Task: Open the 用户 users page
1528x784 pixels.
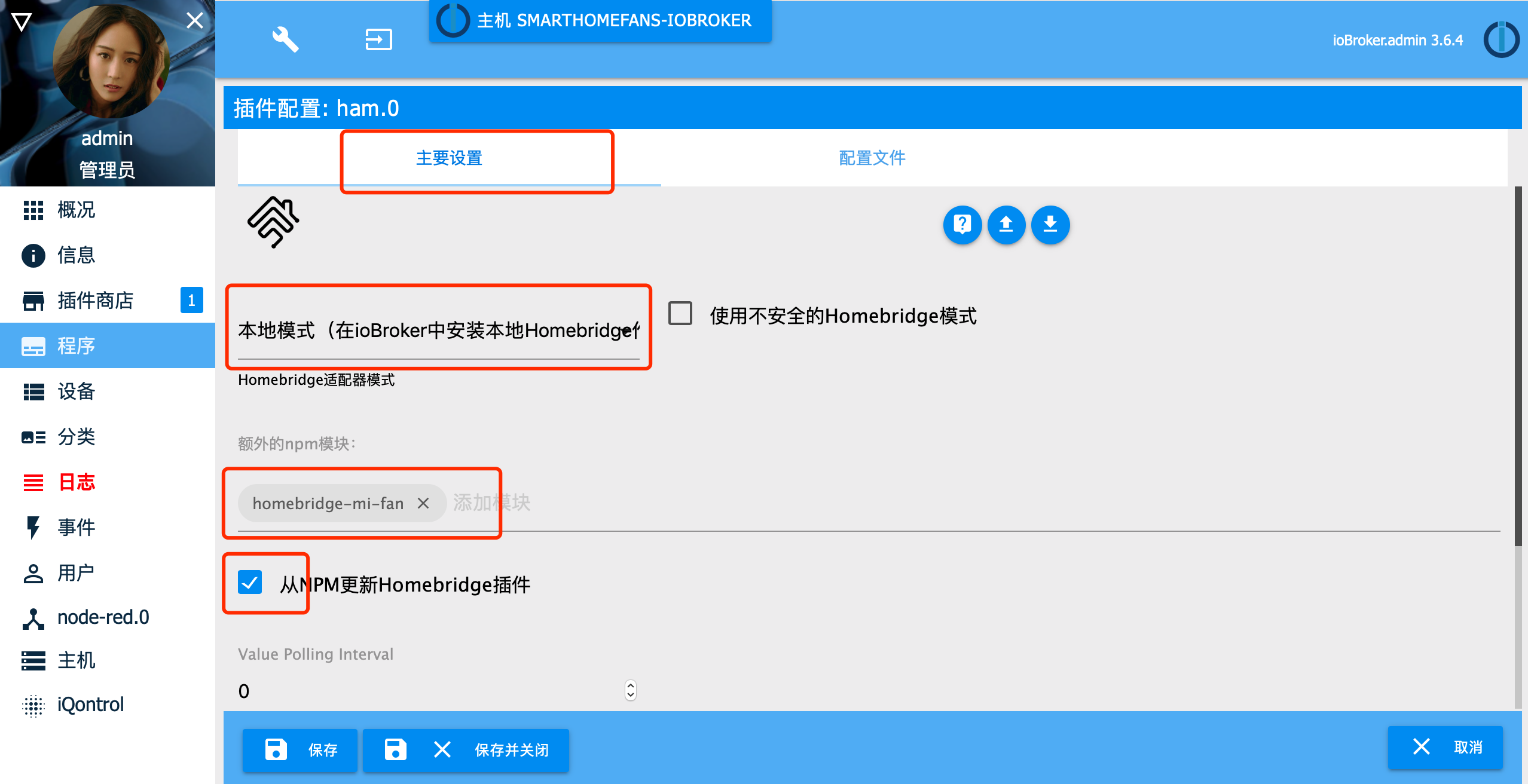Action: coord(108,572)
